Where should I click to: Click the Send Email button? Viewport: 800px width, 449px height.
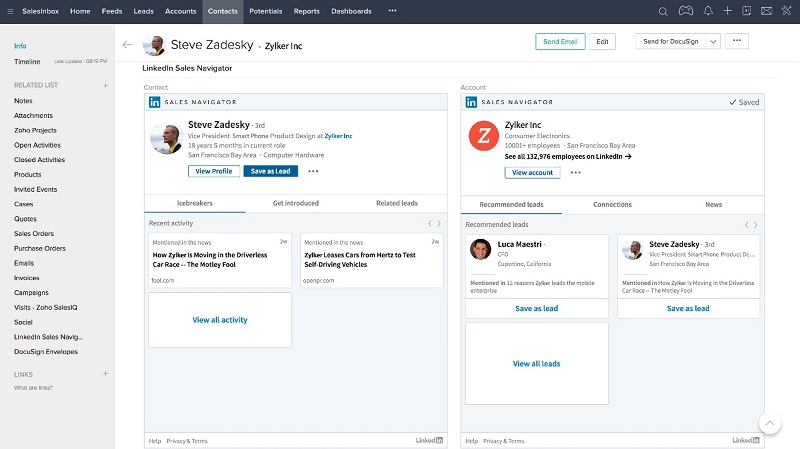(559, 41)
